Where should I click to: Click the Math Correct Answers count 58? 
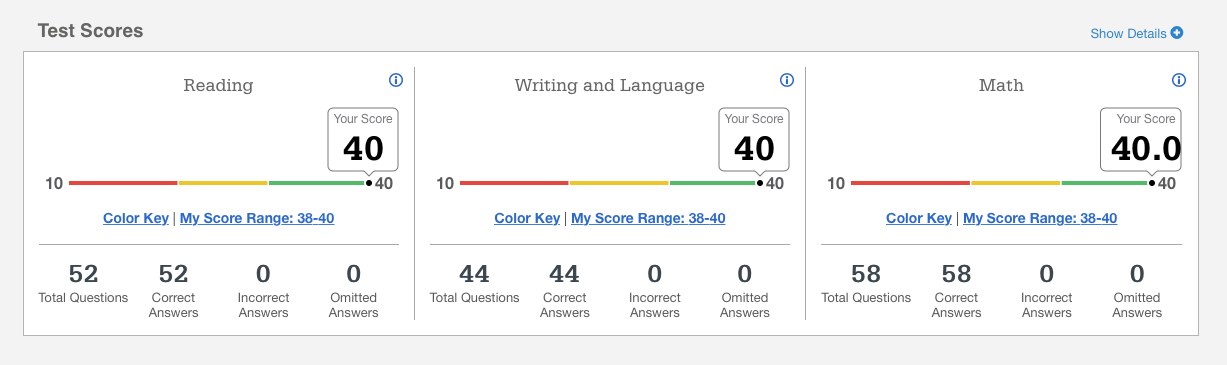tap(956, 273)
